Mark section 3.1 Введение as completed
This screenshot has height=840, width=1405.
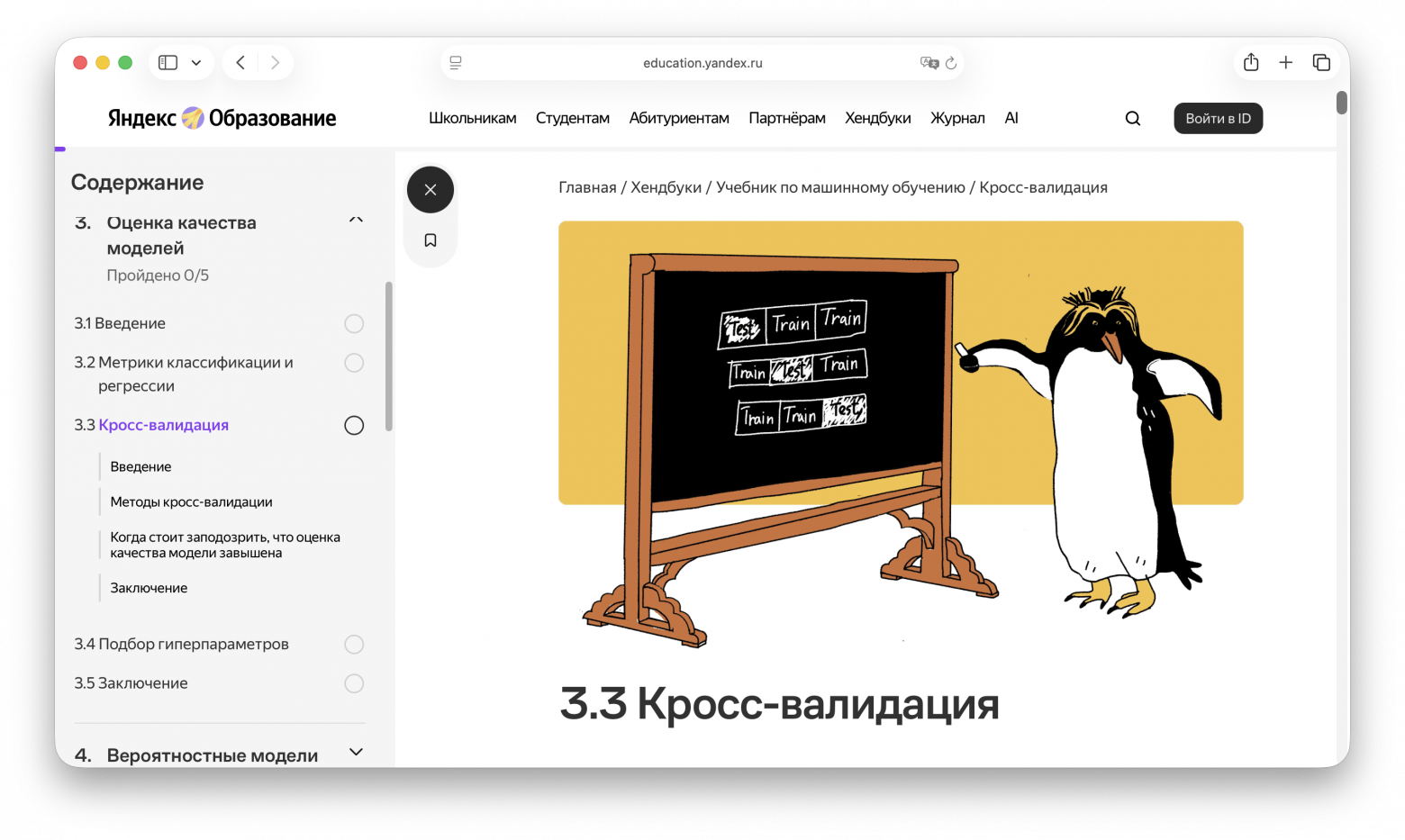pyautogui.click(x=354, y=323)
